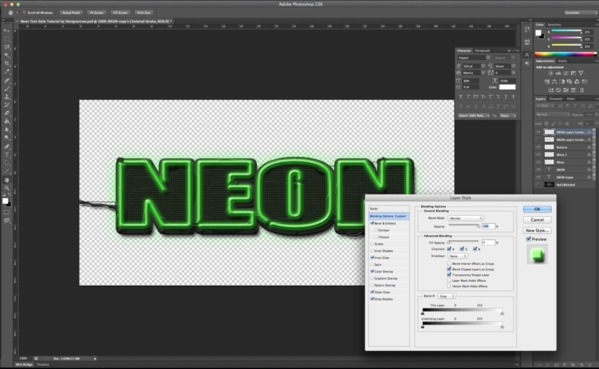Switch to the Paragraph tab
The height and width of the screenshot is (369, 599).
(482, 50)
